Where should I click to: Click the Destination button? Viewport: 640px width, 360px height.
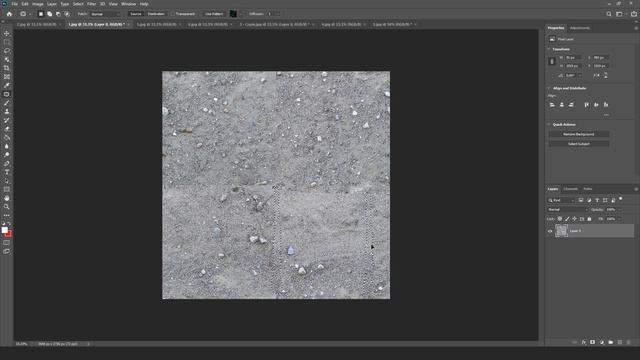click(x=156, y=14)
